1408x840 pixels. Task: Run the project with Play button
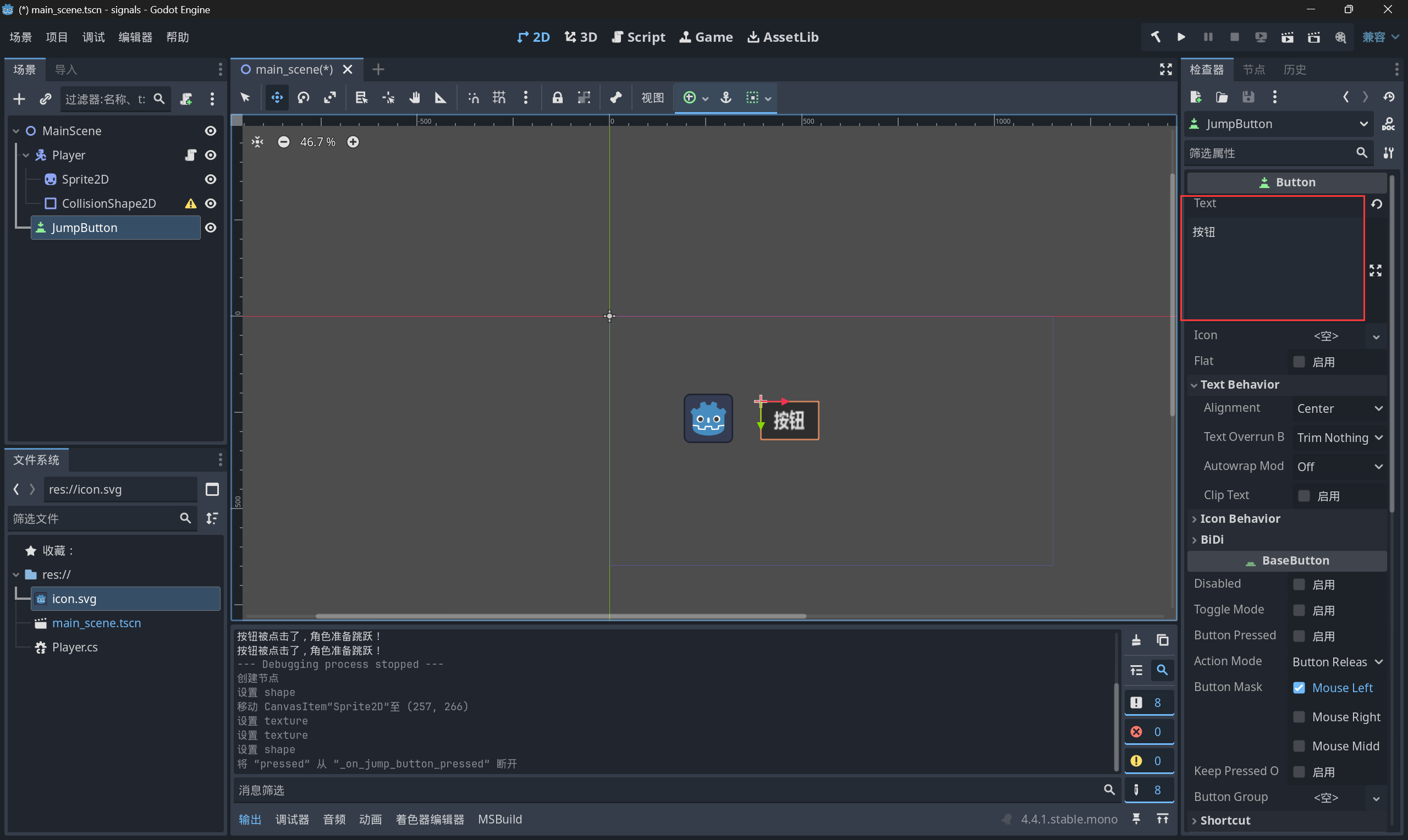1181,37
